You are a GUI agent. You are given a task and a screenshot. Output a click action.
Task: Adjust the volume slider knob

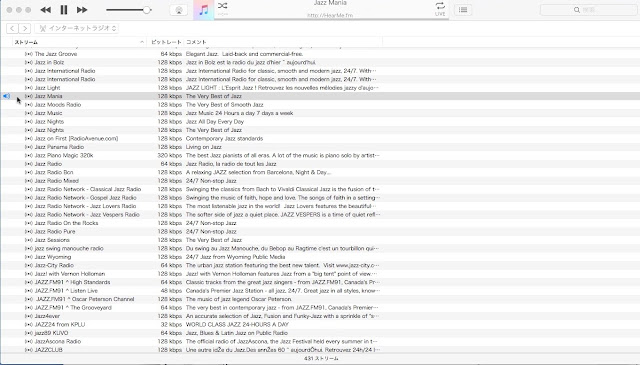(147, 10)
